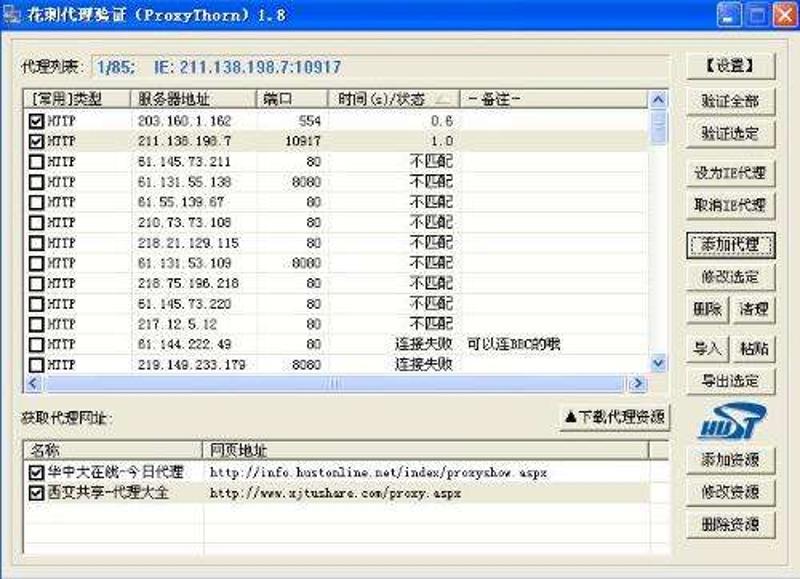Click 修改资源 button

click(730, 492)
